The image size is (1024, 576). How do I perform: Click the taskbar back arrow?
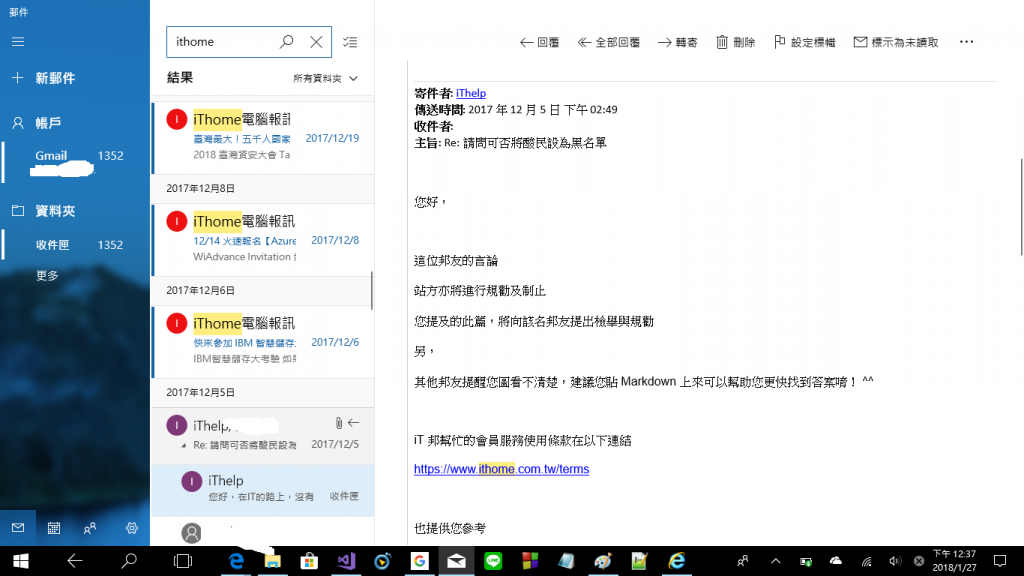74,561
